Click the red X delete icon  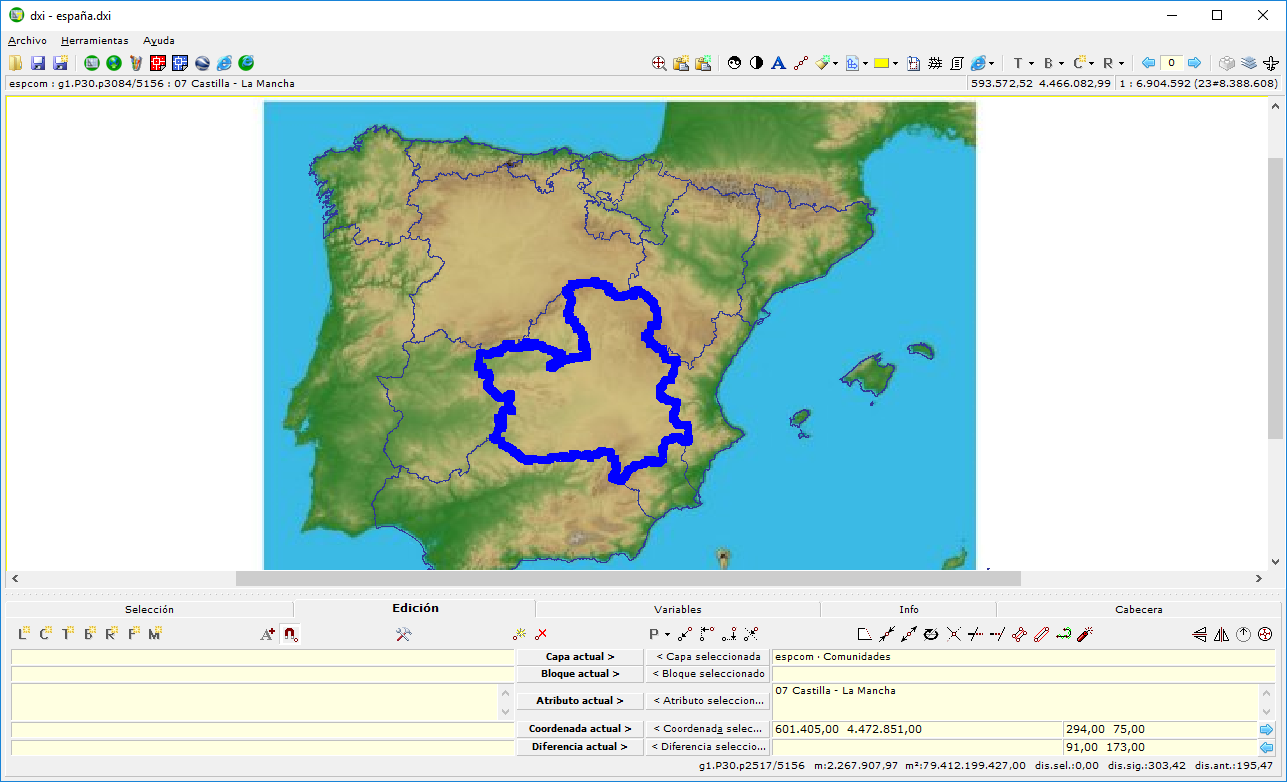(541, 634)
